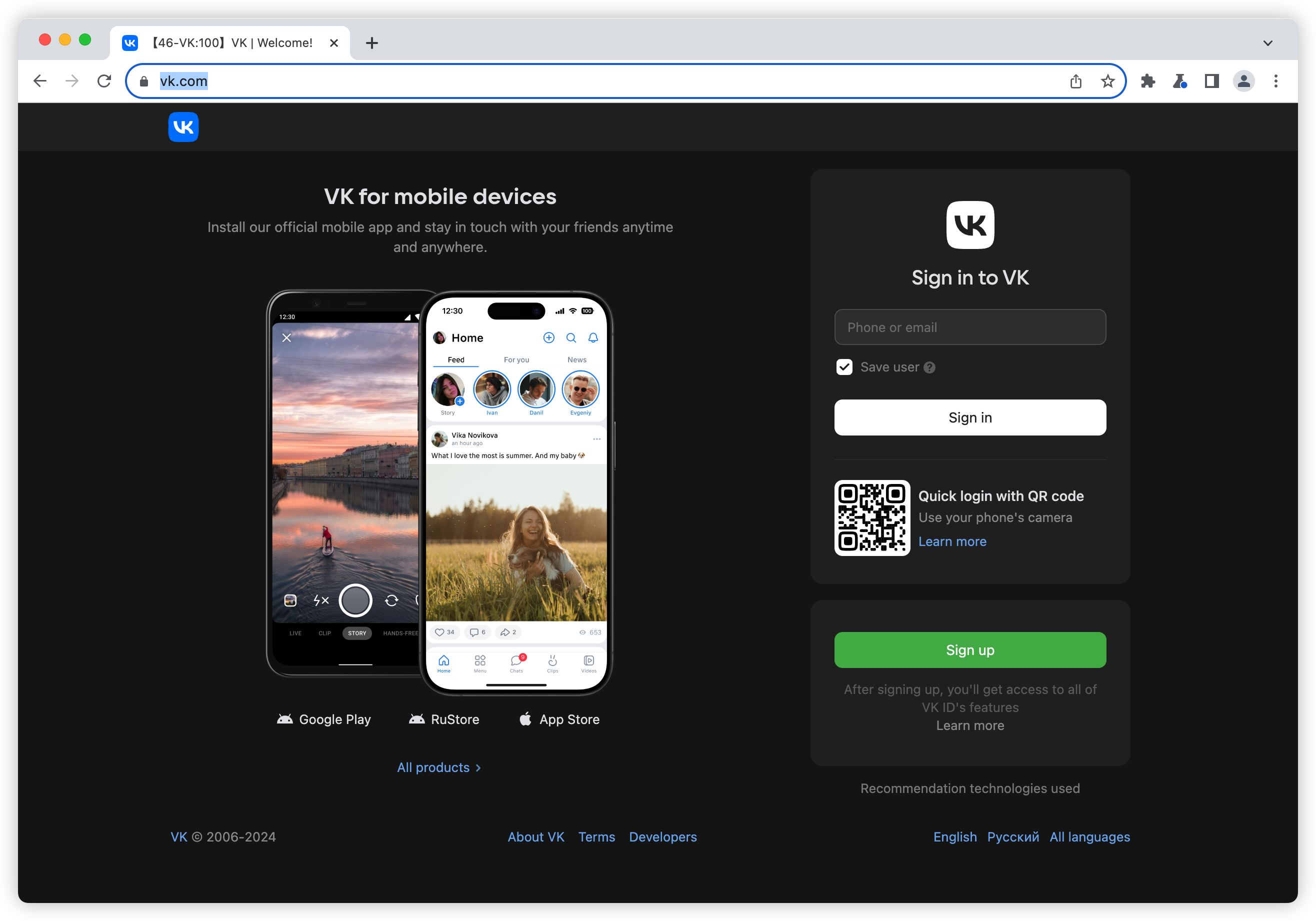Reload the page

104,81
